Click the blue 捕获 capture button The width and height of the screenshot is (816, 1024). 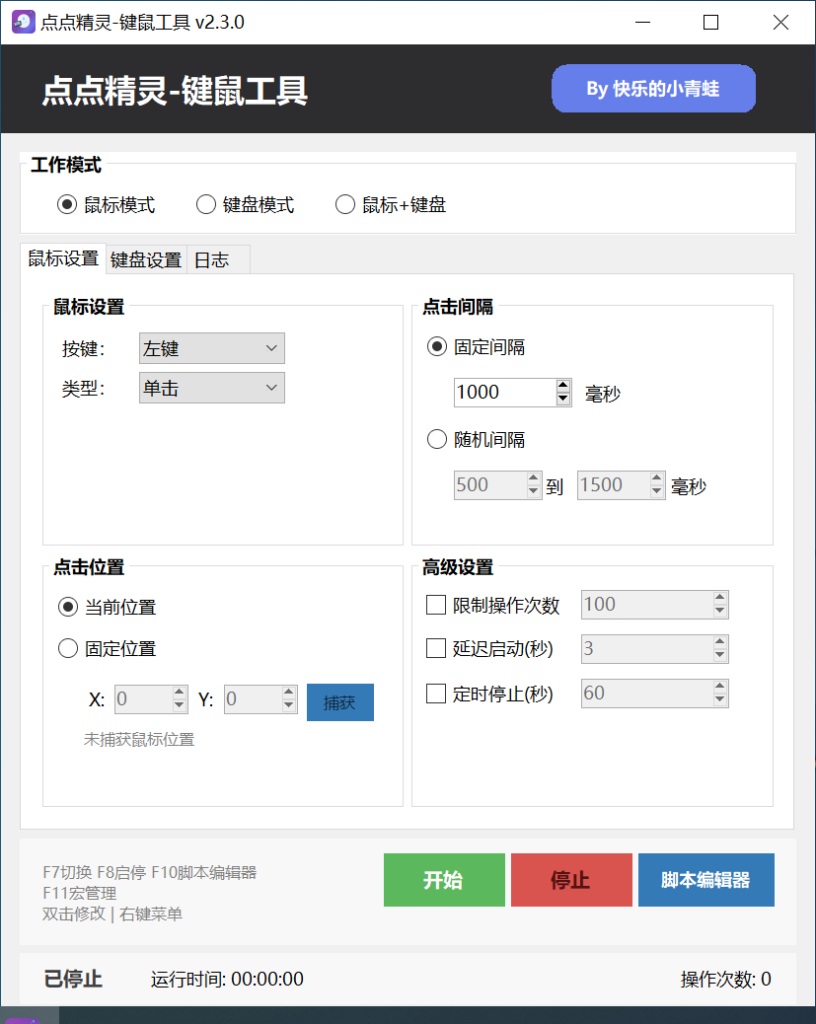[x=340, y=702]
